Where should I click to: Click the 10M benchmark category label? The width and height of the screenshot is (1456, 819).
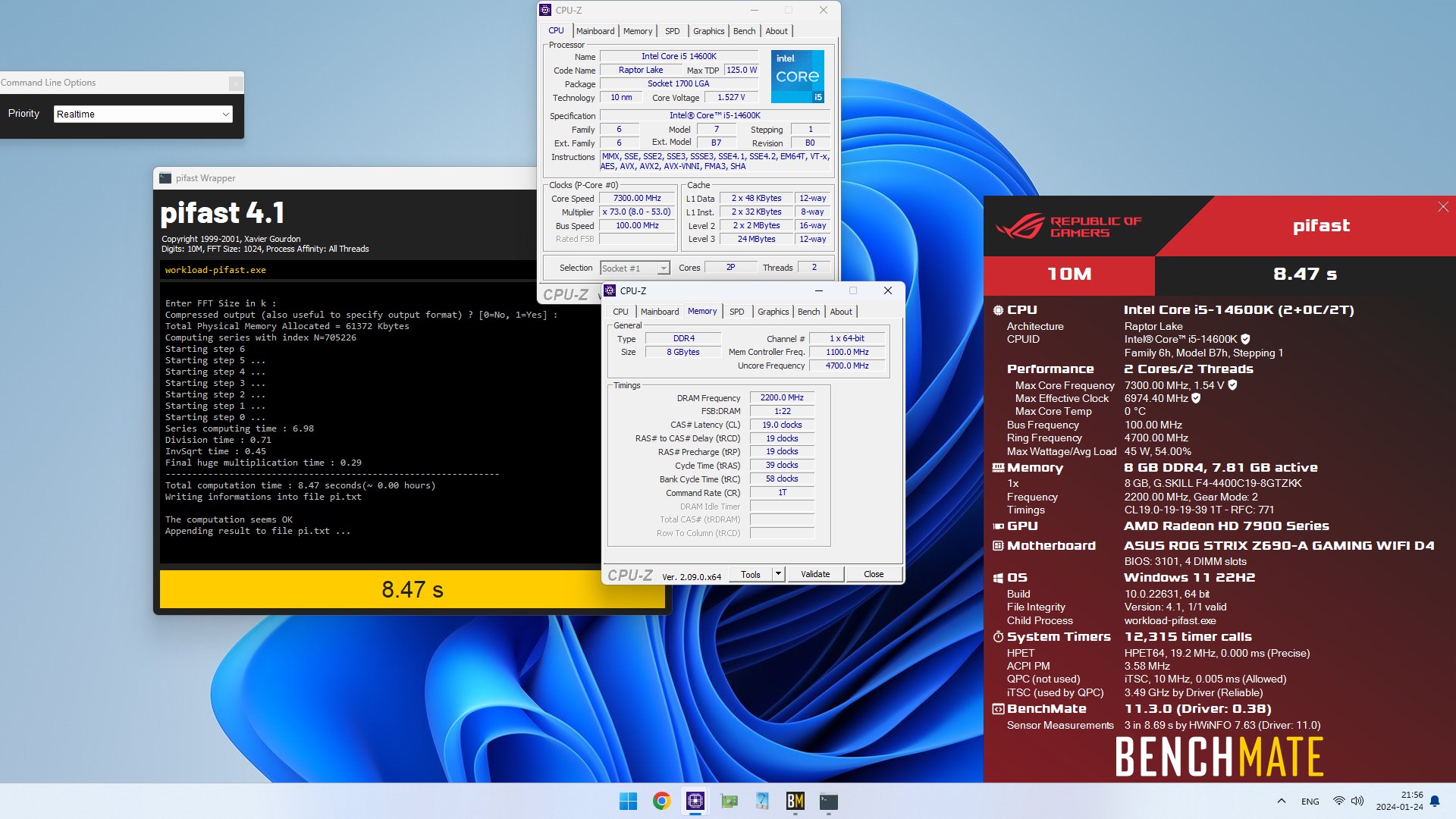tap(1069, 275)
